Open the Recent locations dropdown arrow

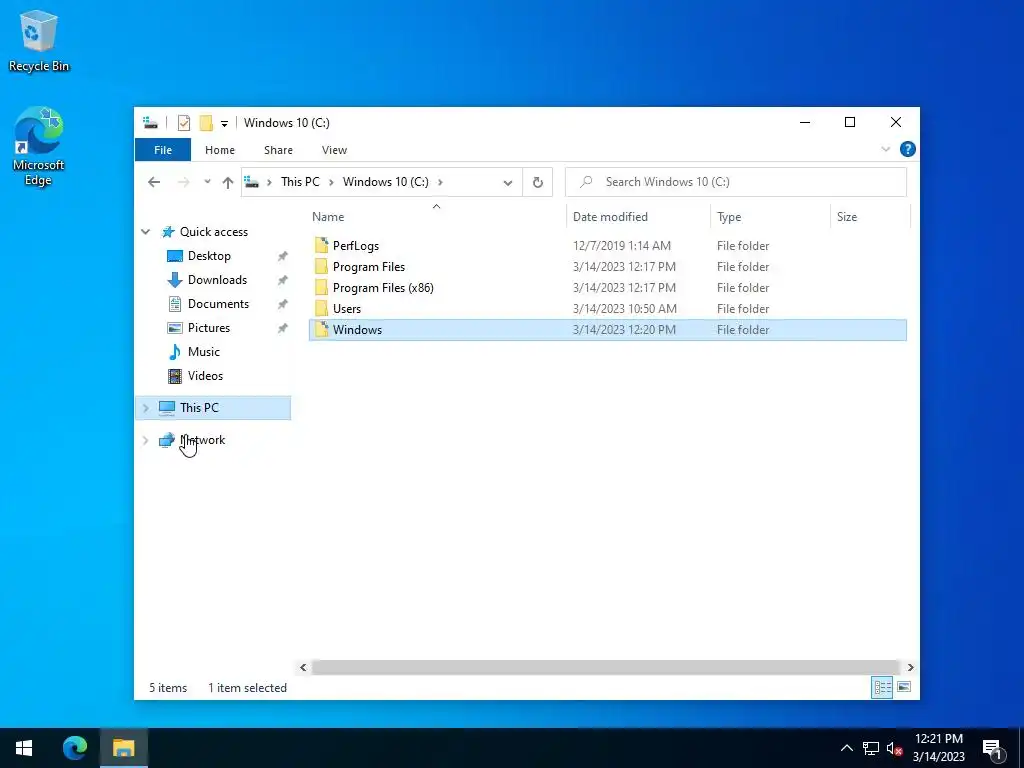pyautogui.click(x=207, y=182)
